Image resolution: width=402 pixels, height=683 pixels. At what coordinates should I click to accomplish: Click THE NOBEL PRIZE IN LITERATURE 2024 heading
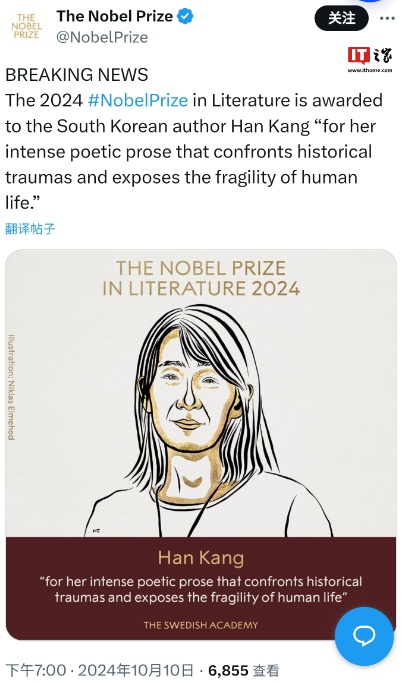point(201,278)
